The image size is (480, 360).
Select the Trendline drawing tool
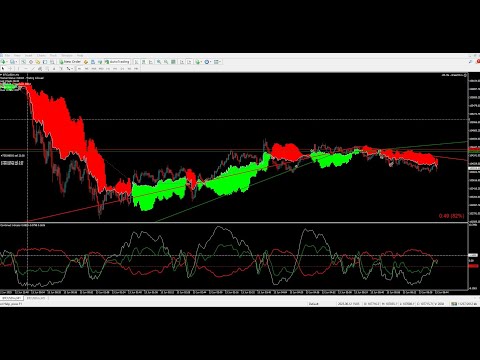click(x=33, y=68)
